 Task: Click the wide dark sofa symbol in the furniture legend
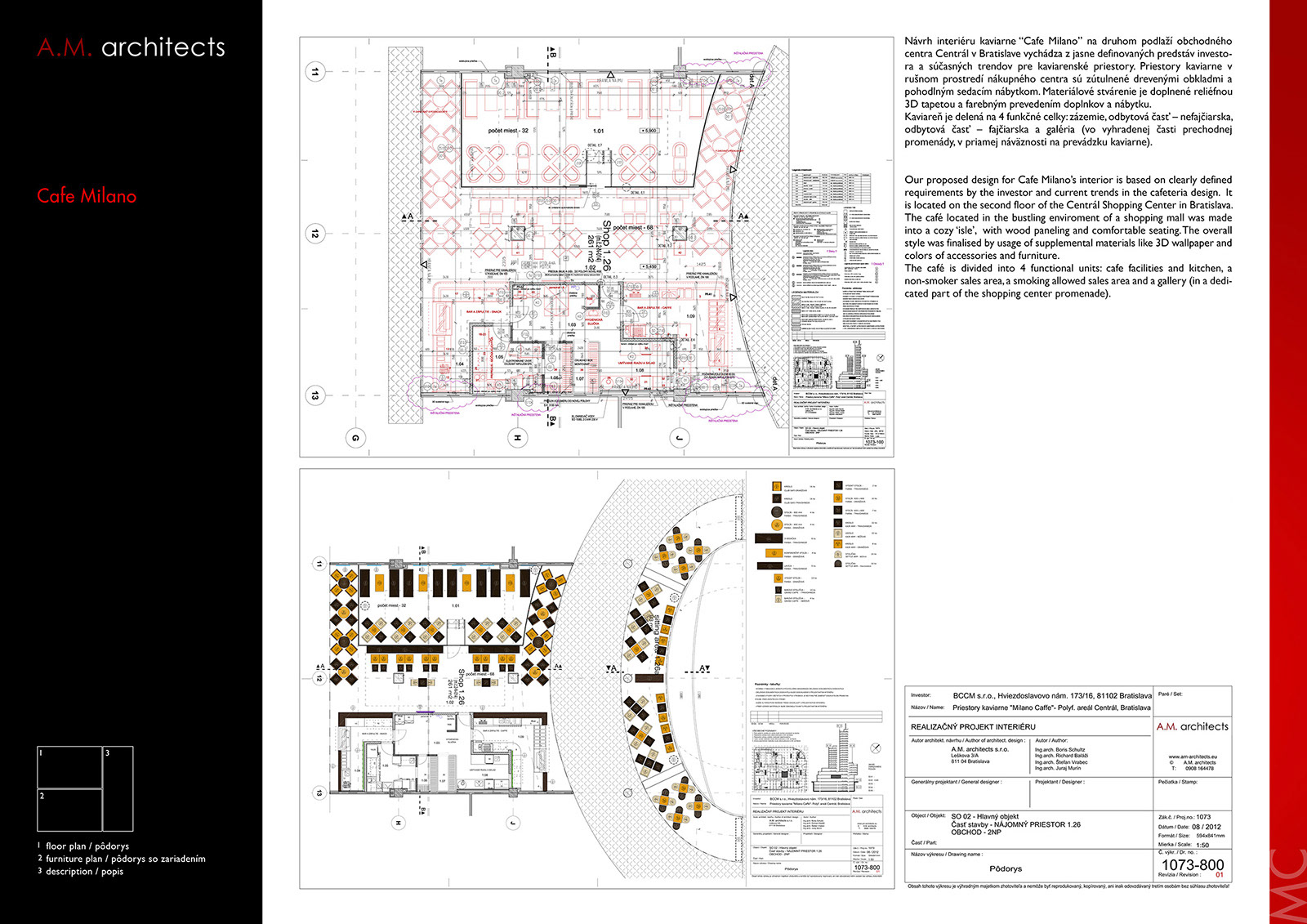[768, 538]
